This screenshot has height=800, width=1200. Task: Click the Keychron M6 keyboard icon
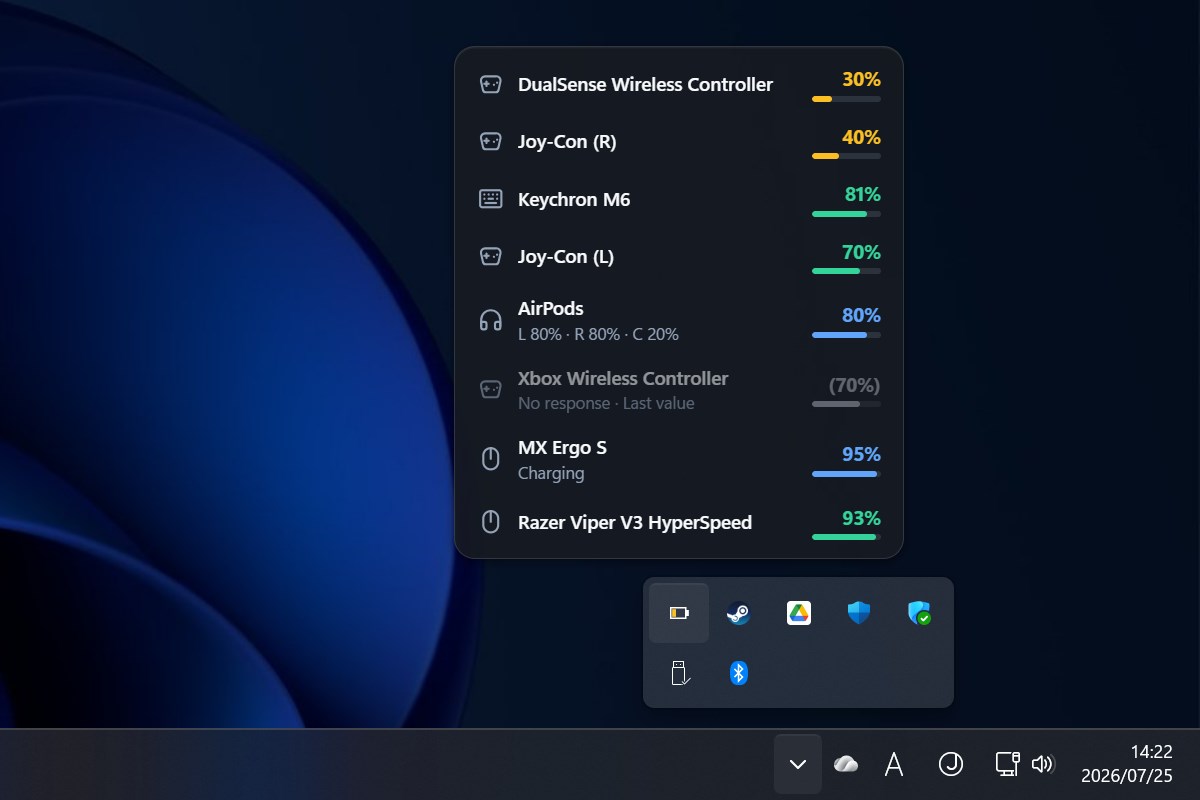490,199
